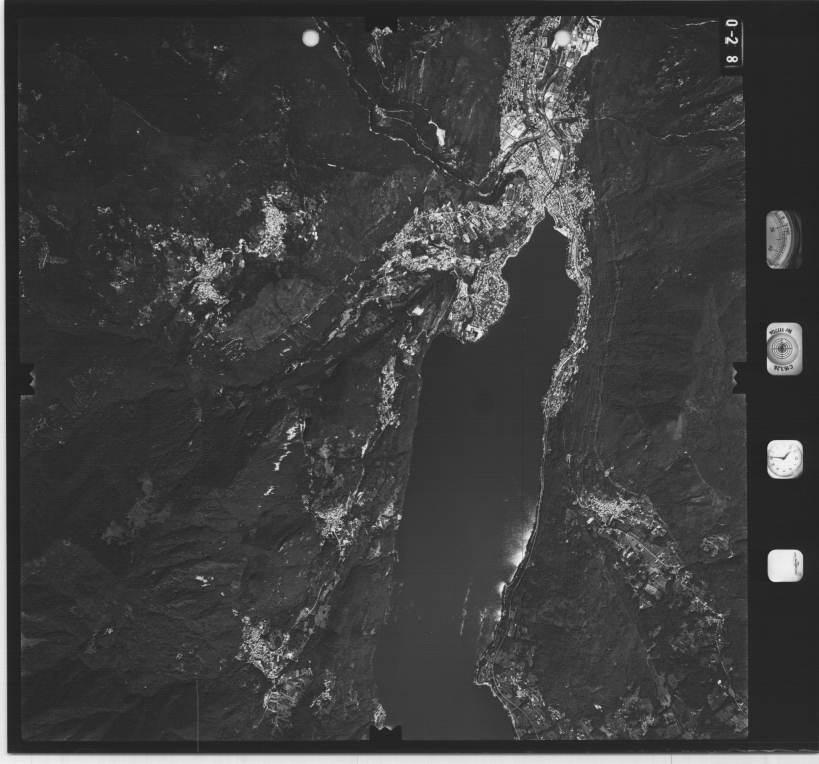819x764 pixels.
Task: Click the frame number label "0-2 8"
Action: pyautogui.click(x=732, y=45)
